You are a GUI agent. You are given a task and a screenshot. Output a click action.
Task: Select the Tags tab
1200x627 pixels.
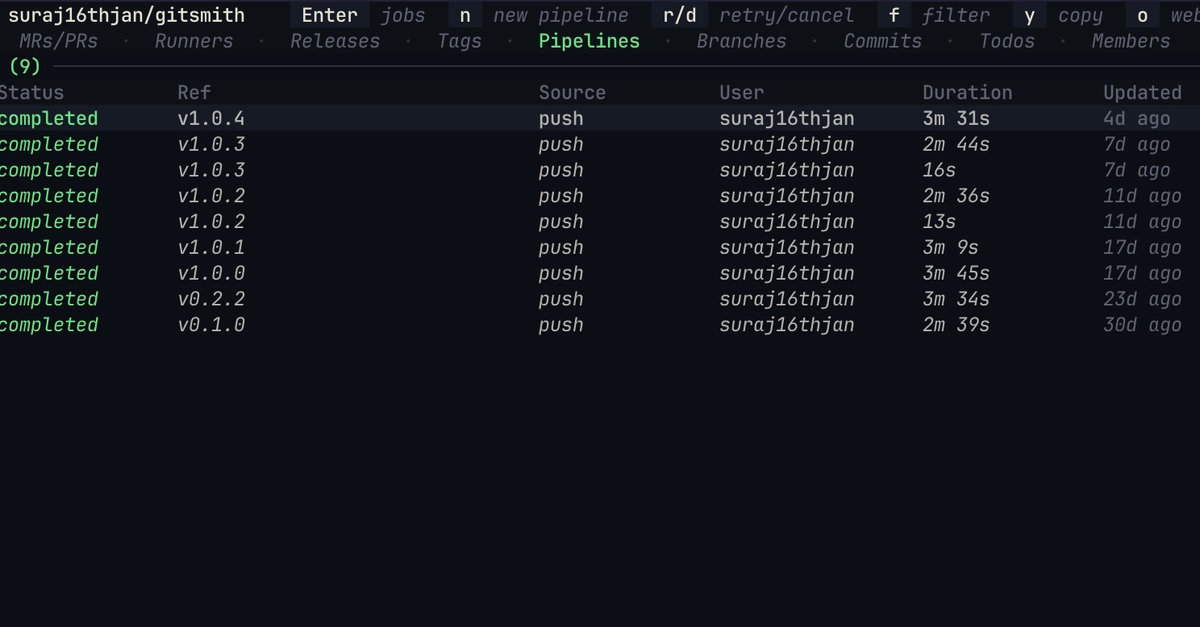(x=460, y=41)
